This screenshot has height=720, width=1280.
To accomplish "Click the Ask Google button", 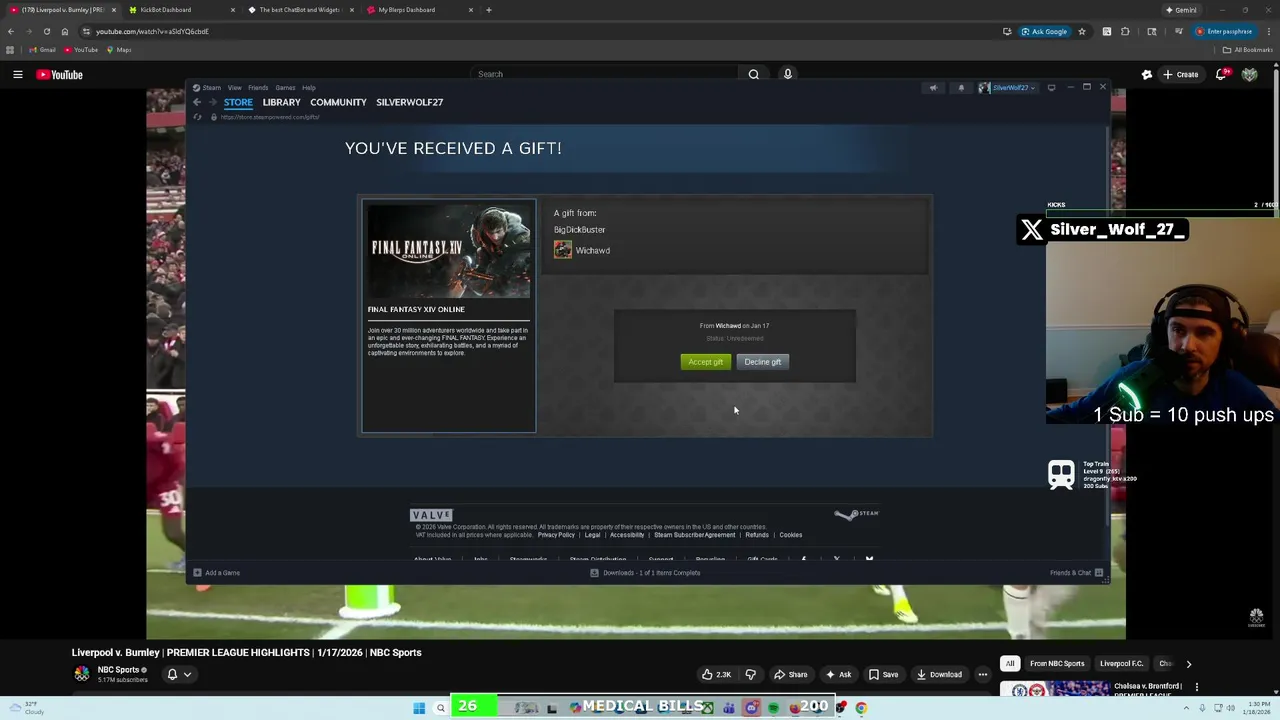I will click(x=1044, y=31).
